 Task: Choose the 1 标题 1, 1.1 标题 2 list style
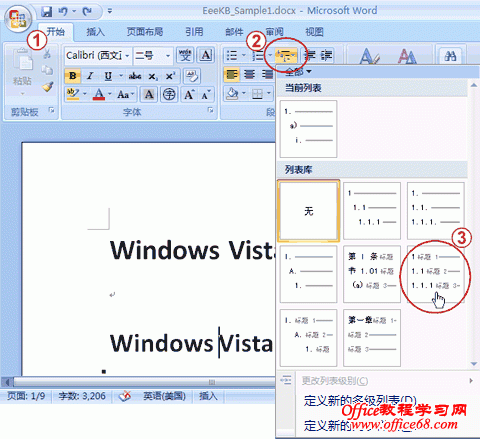[436, 274]
